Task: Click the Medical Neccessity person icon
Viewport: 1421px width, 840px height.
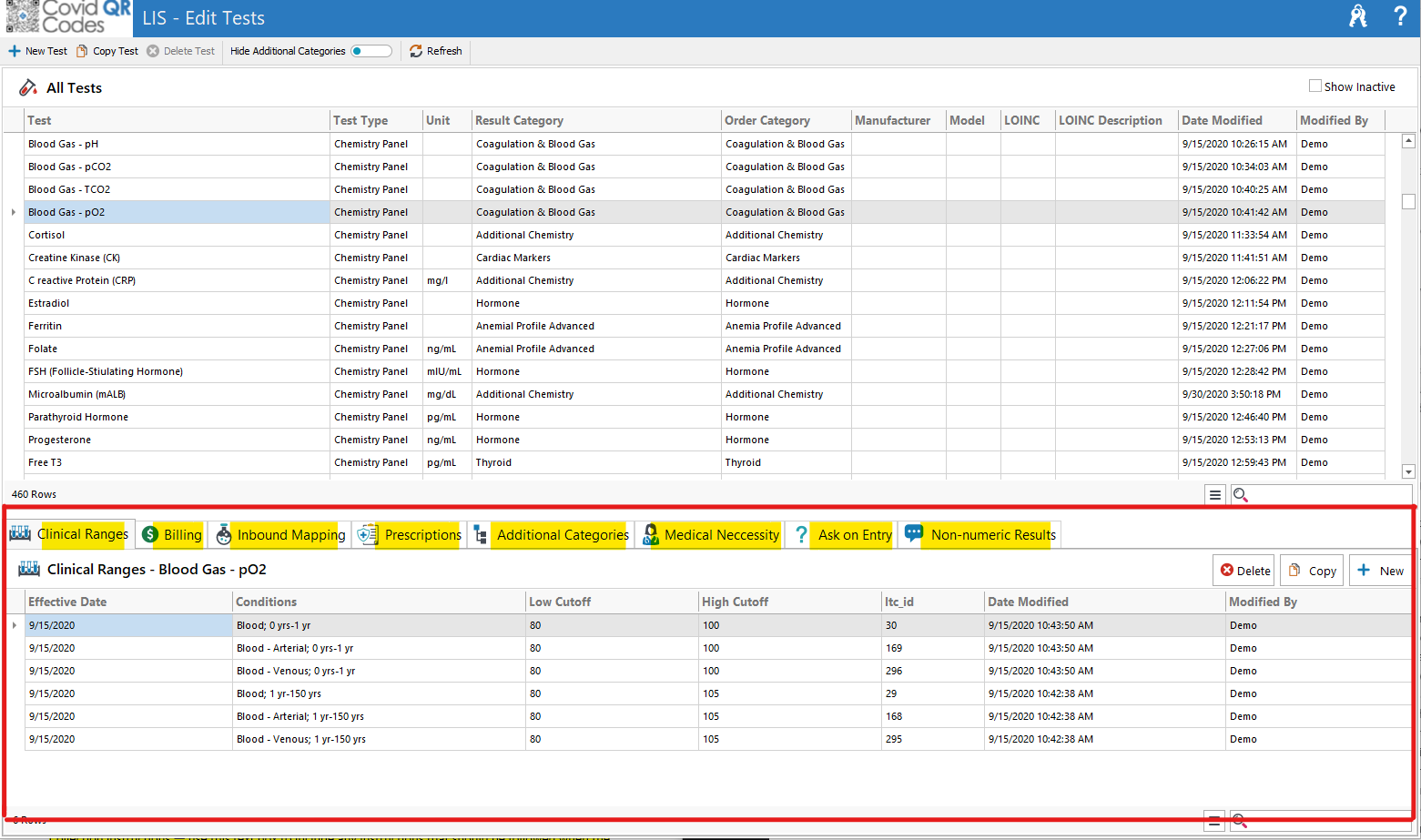Action: [650, 535]
